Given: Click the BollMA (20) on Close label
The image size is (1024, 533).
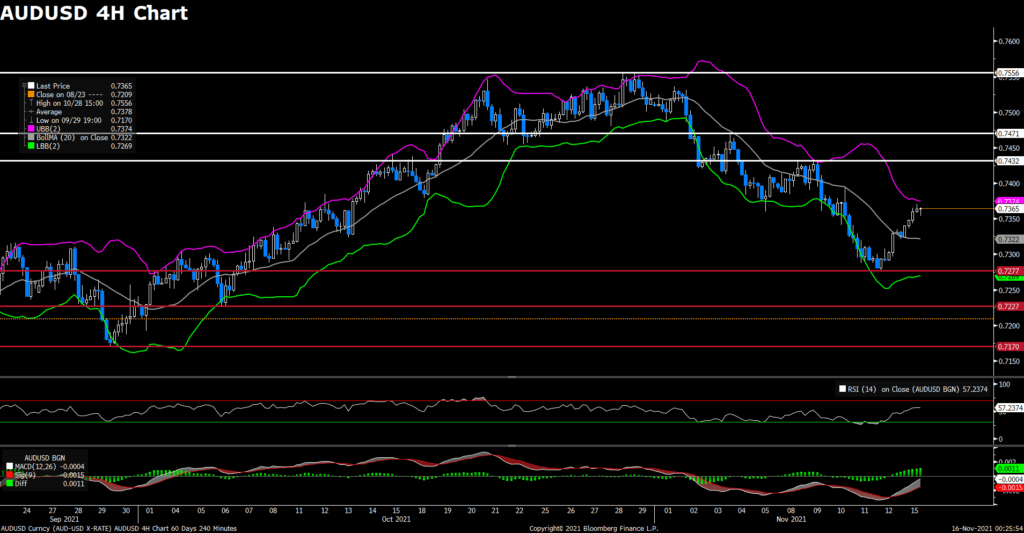Looking at the screenshot, I should coord(72,138).
